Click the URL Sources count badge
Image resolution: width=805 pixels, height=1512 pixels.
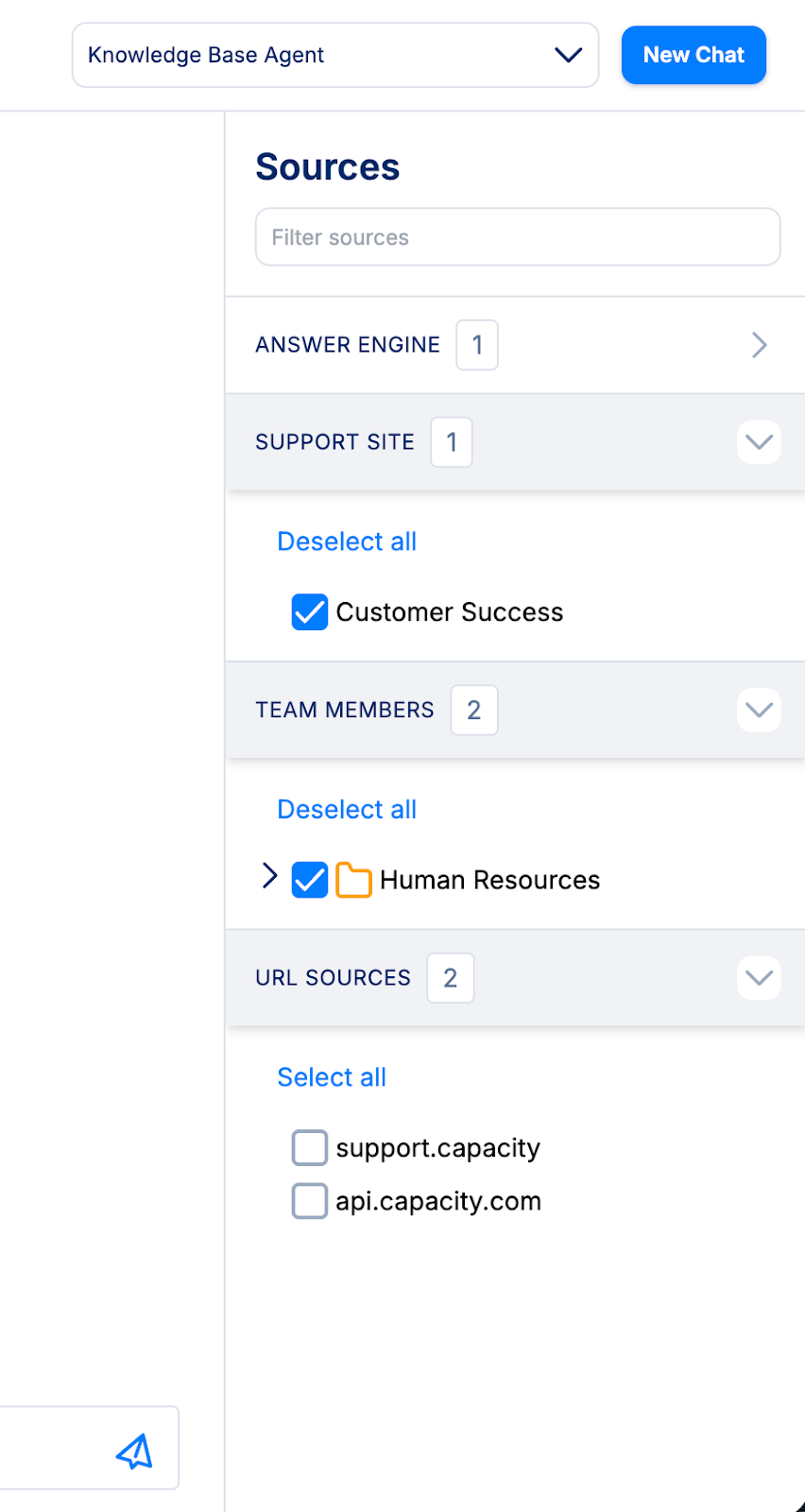[451, 978]
